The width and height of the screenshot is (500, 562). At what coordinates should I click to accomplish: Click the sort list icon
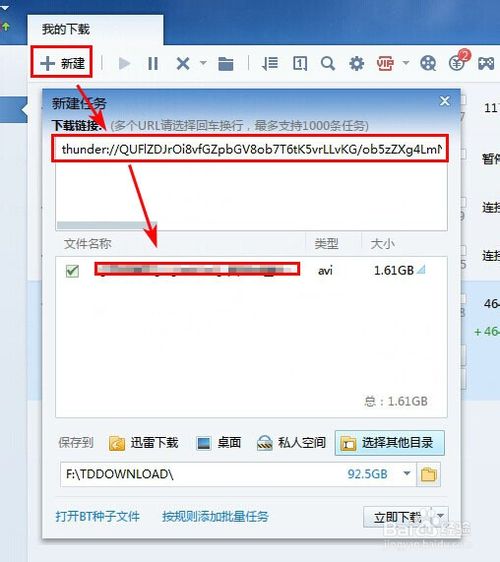click(270, 64)
